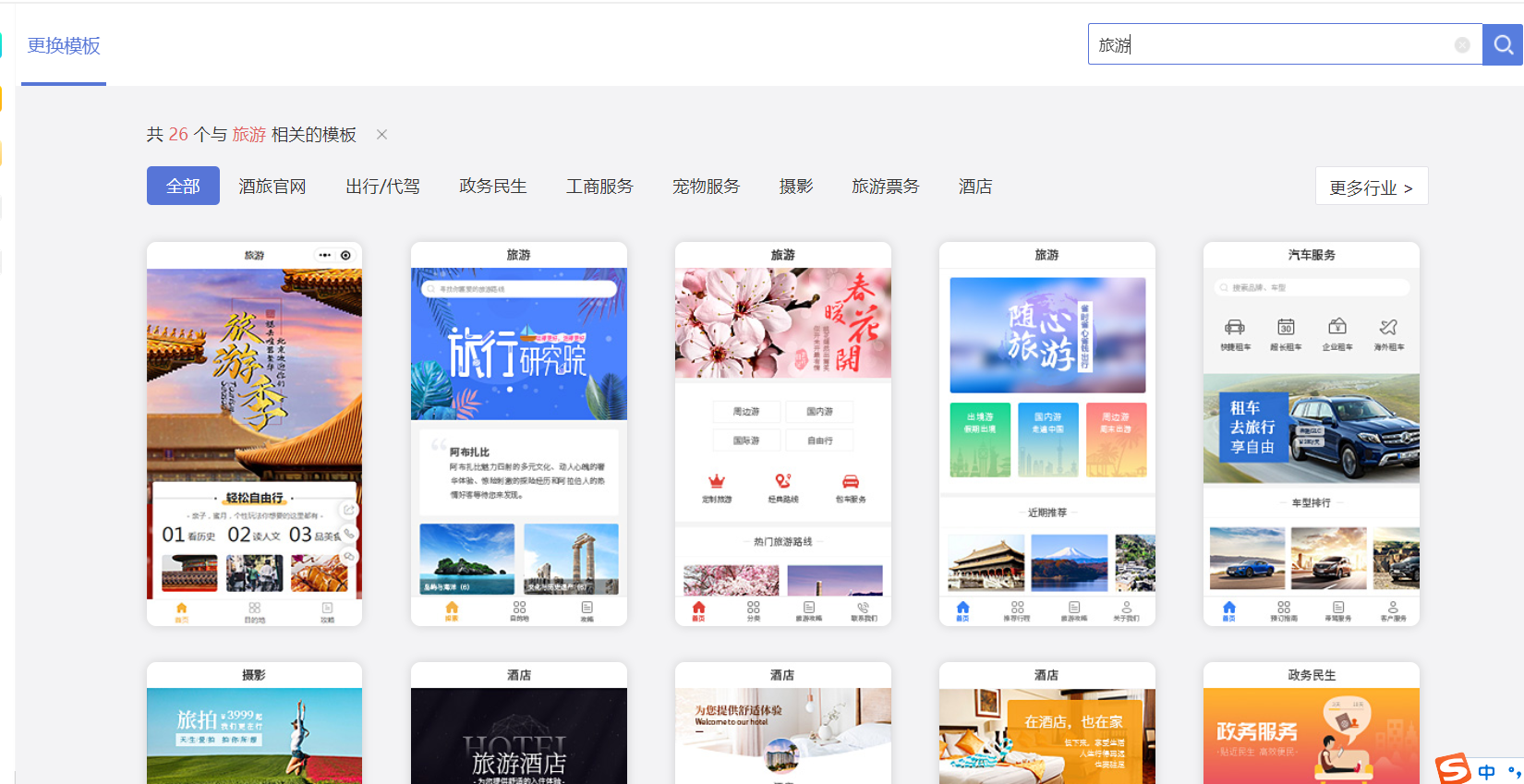Filter templates by 摄影
The width and height of the screenshot is (1524, 784).
point(796,187)
